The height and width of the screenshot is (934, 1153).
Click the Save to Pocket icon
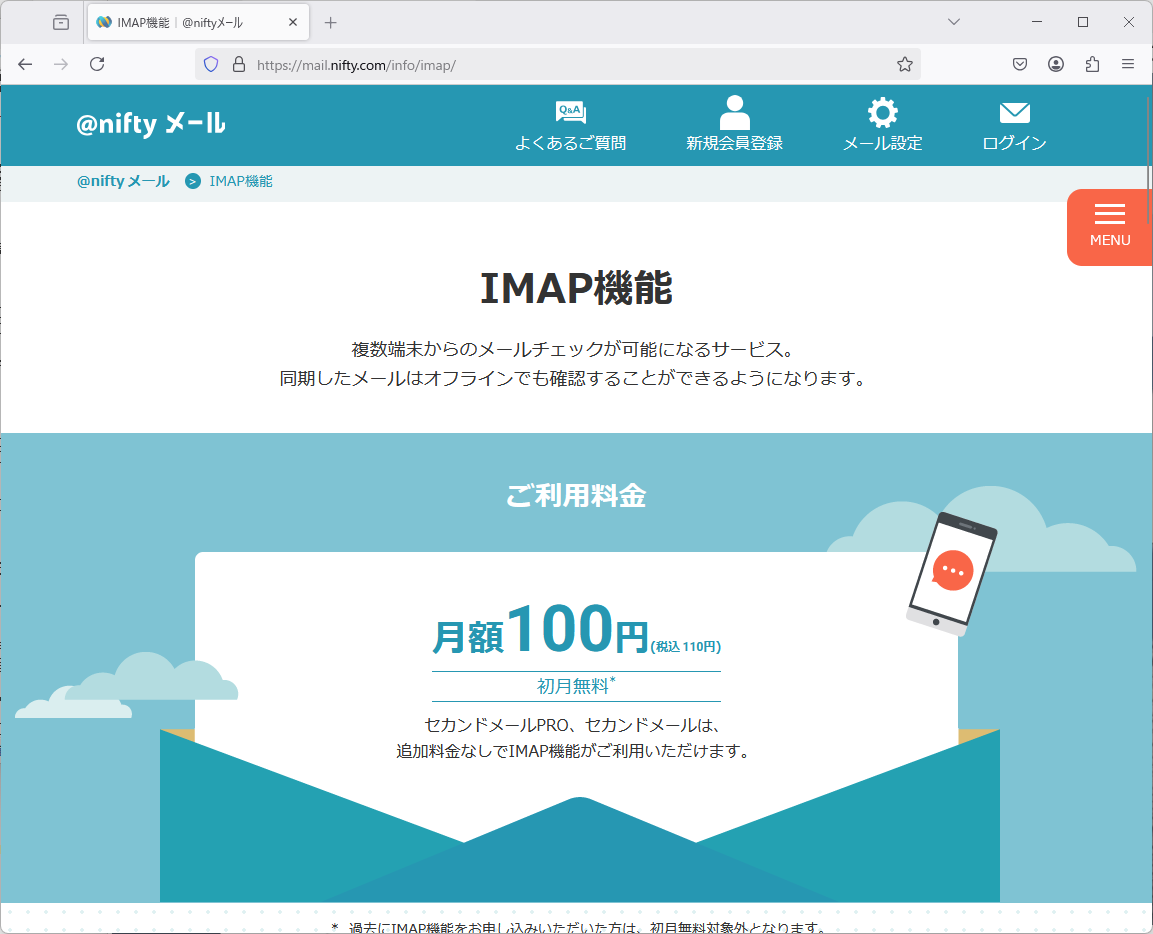1020,64
